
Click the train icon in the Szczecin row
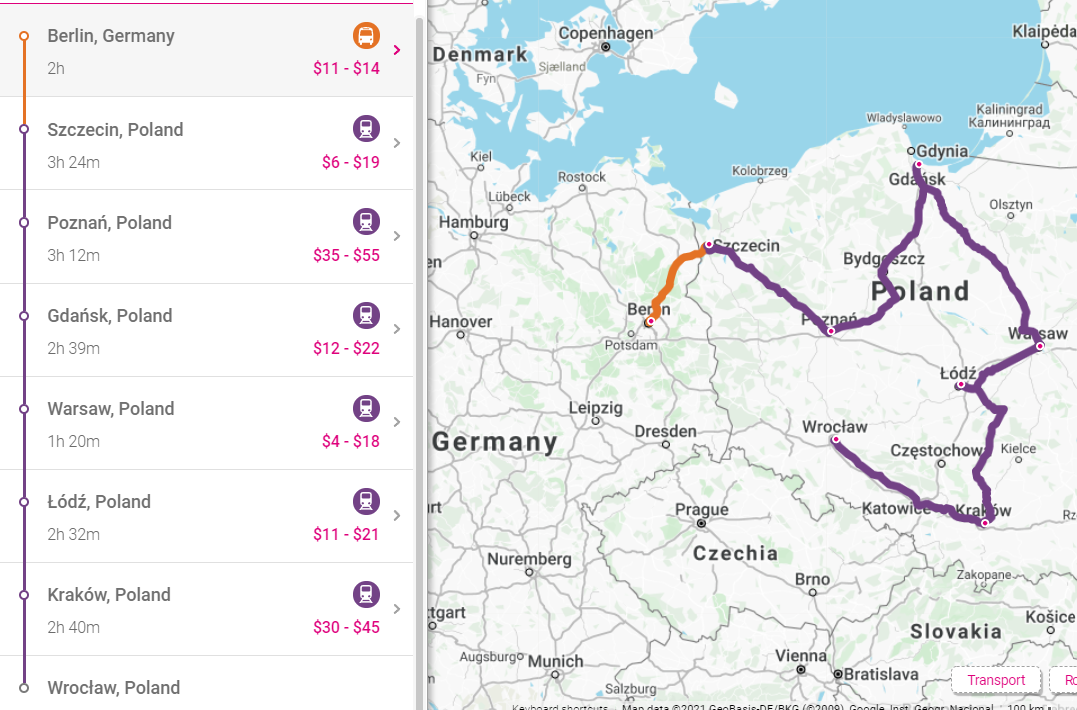click(x=366, y=129)
